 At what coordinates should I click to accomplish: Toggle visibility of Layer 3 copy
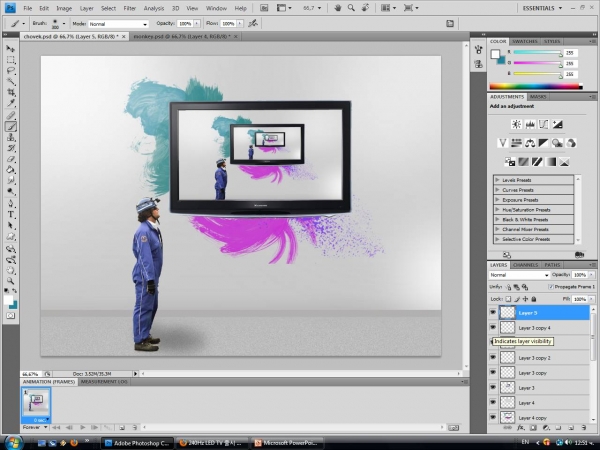coord(493,372)
